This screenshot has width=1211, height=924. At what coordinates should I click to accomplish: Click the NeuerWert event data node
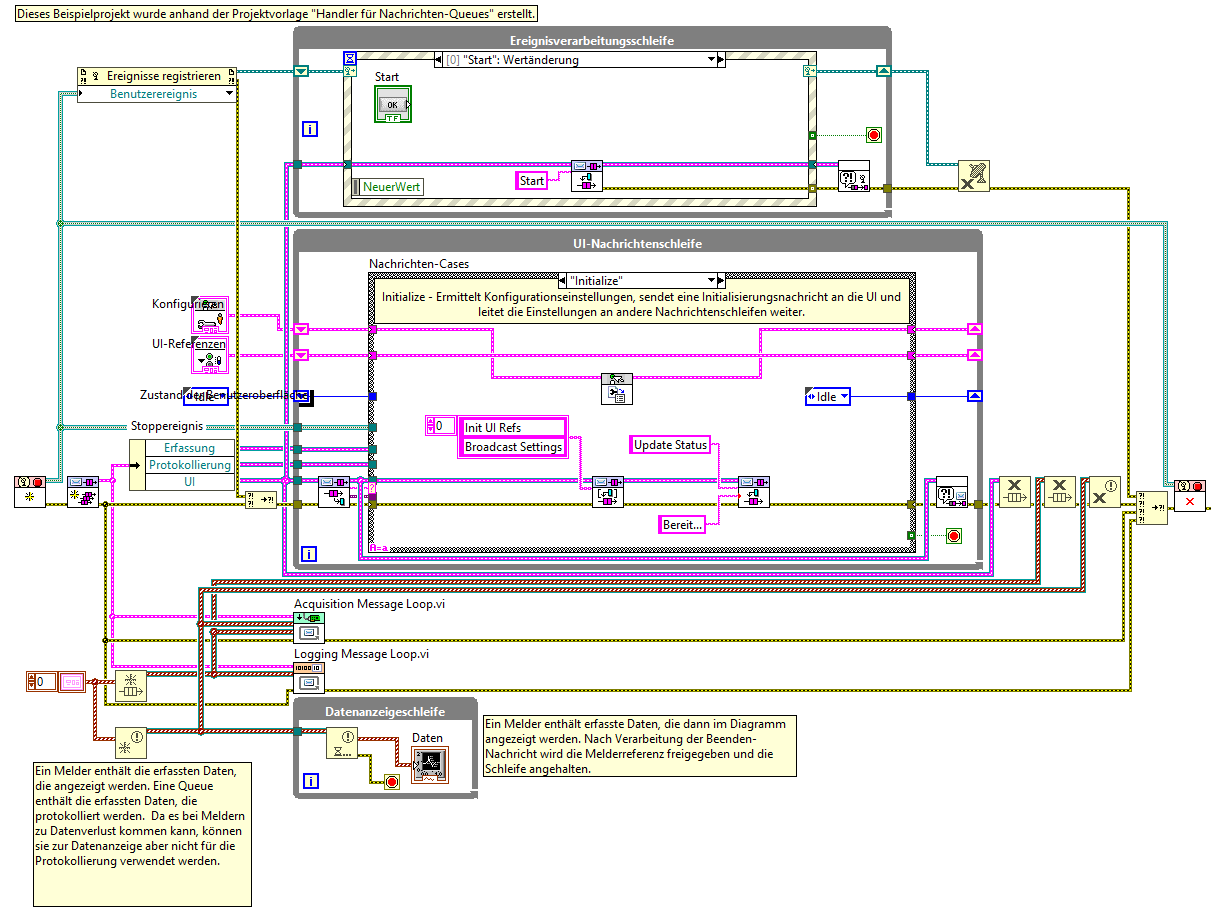387,186
